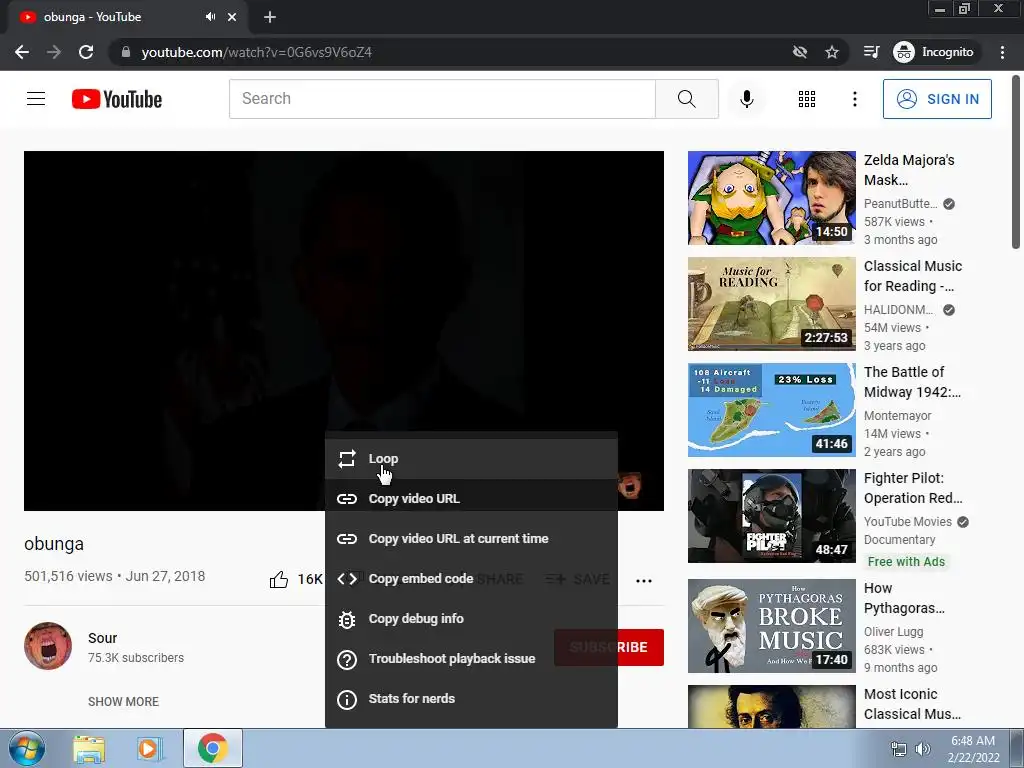This screenshot has width=1024, height=768.
Task: Select Troubleshoot playback issue
Action: click(471, 658)
